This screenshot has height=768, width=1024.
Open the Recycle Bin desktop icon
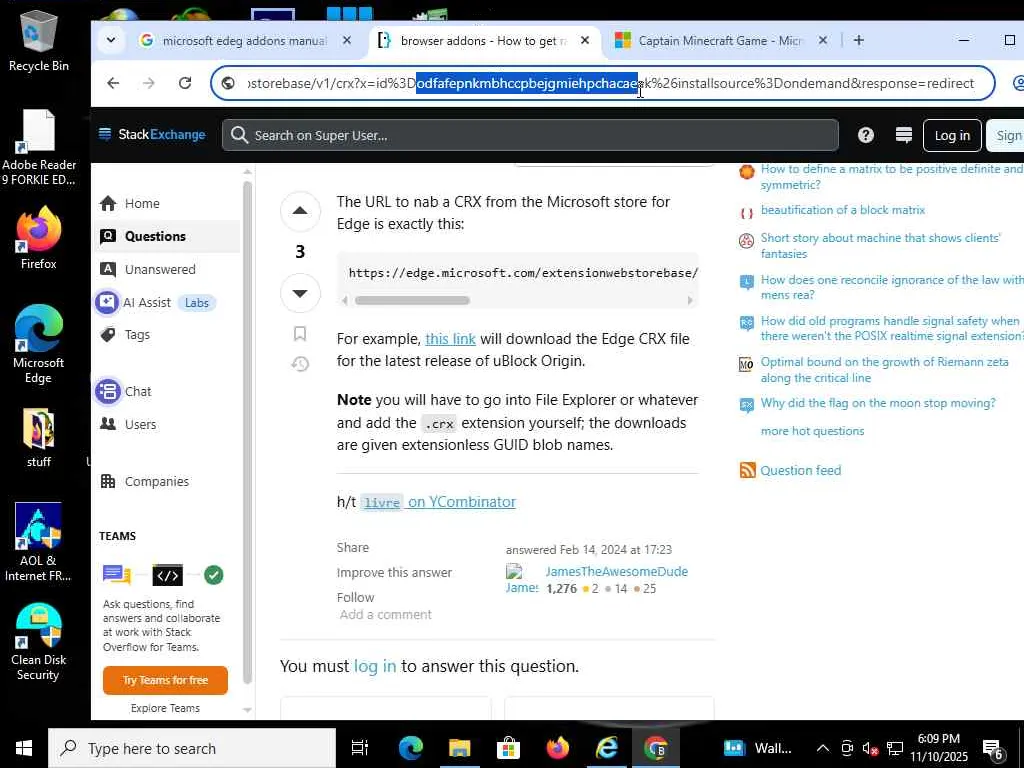click(39, 40)
